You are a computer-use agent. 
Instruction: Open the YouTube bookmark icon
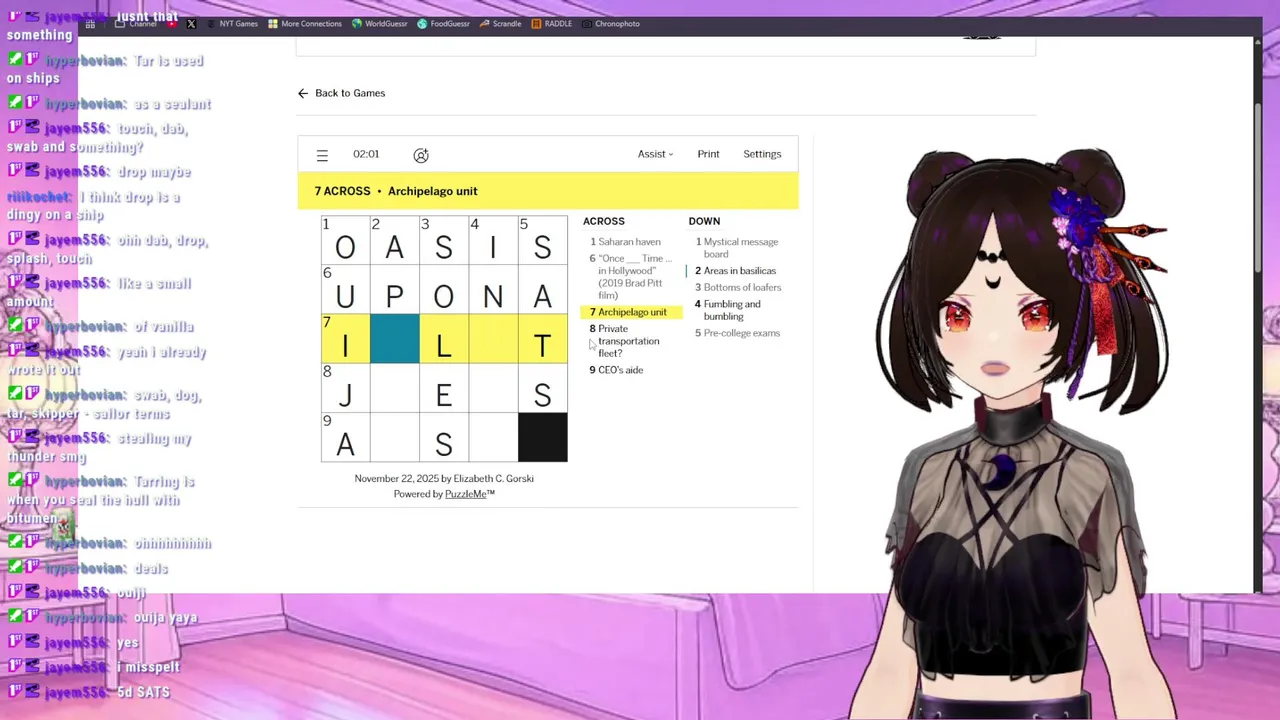172,23
